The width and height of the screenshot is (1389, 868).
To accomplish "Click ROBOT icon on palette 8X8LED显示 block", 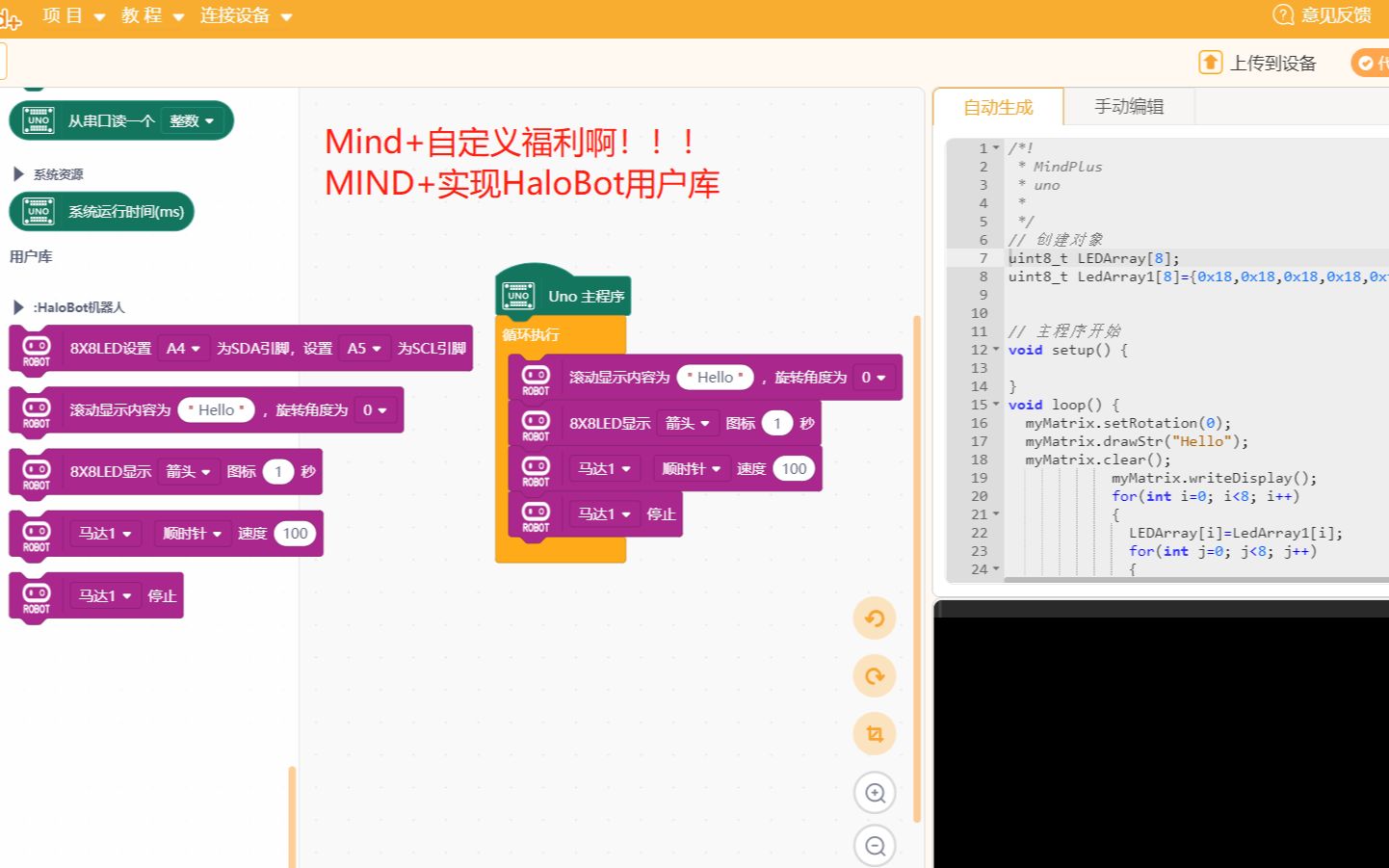I will tap(37, 474).
